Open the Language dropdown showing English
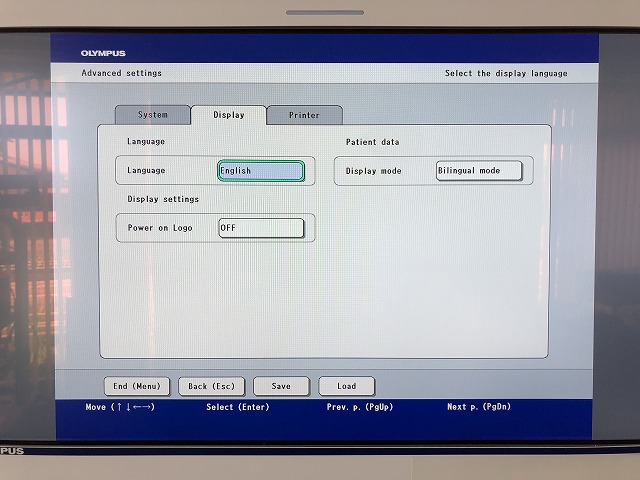This screenshot has width=640, height=480. coord(261,171)
